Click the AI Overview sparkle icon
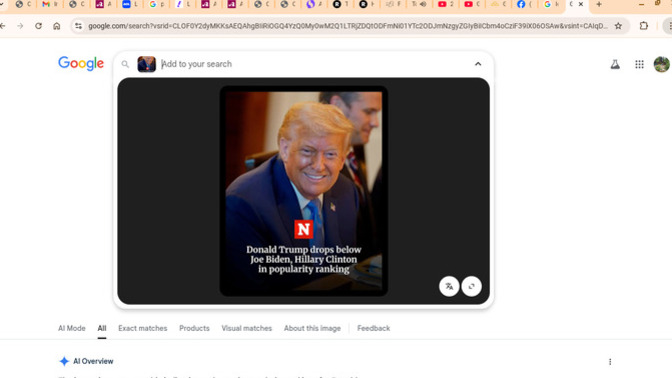Viewport: 672px width, 378px height. tap(64, 361)
